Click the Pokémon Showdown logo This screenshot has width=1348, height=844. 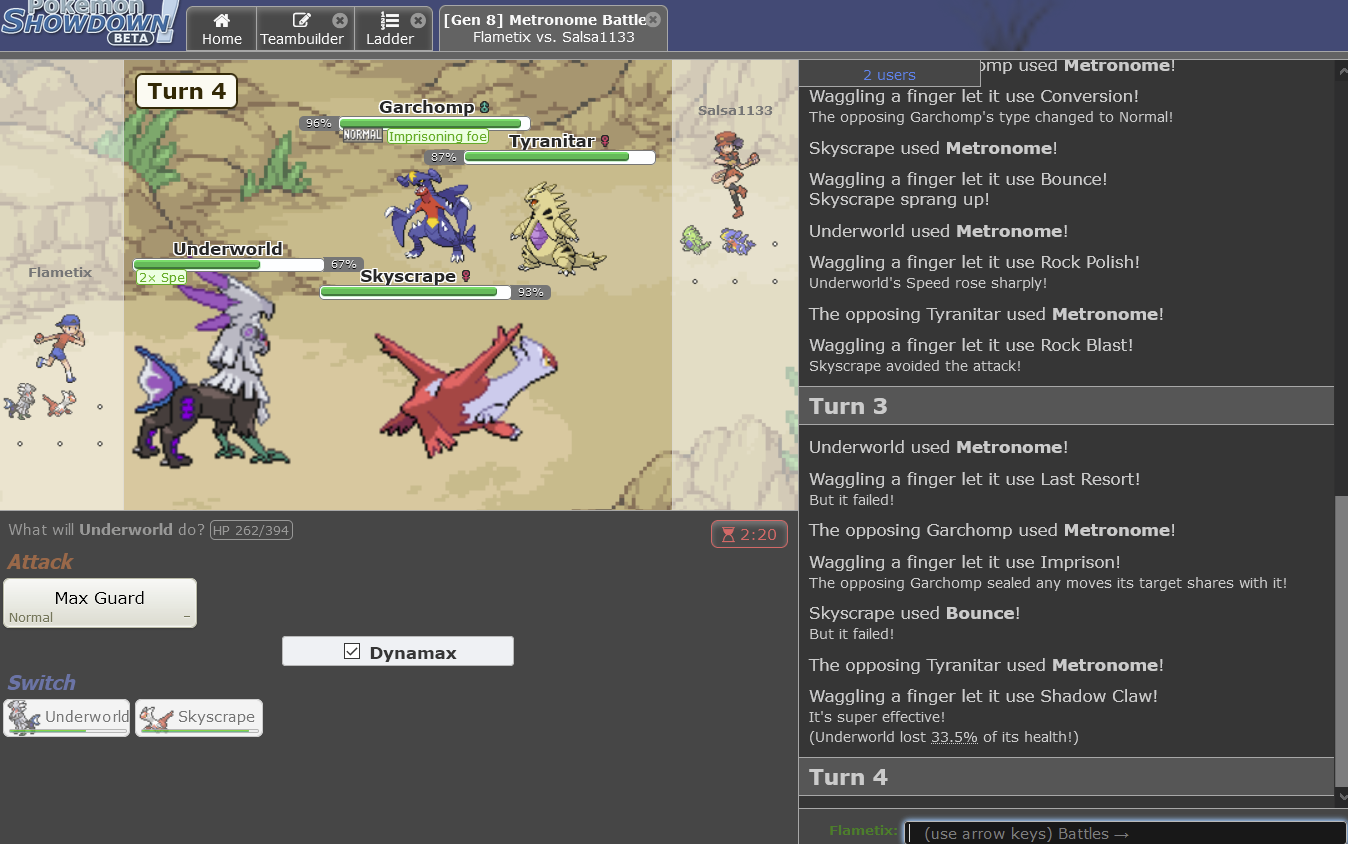tap(90, 22)
